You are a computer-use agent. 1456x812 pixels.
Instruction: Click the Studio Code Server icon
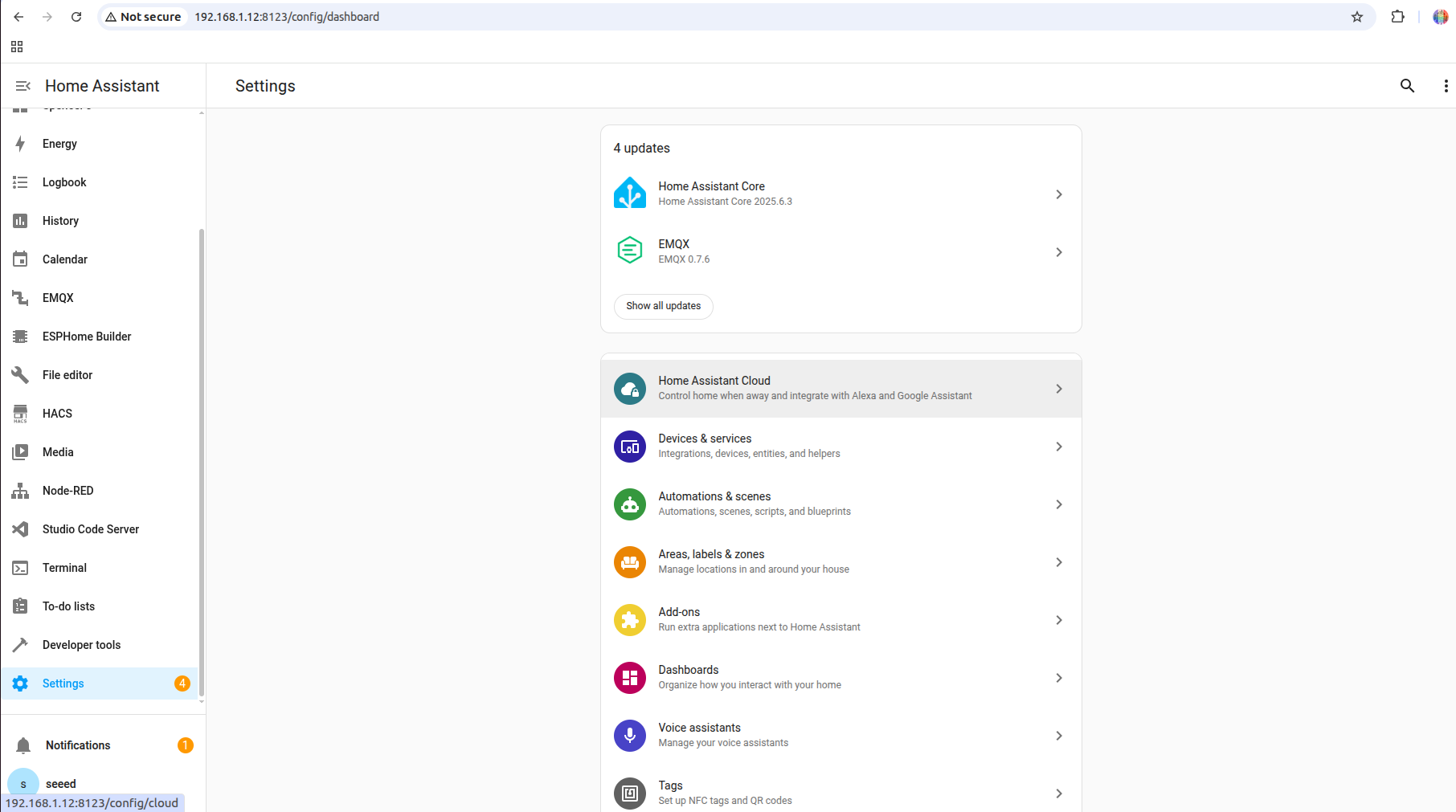(20, 529)
